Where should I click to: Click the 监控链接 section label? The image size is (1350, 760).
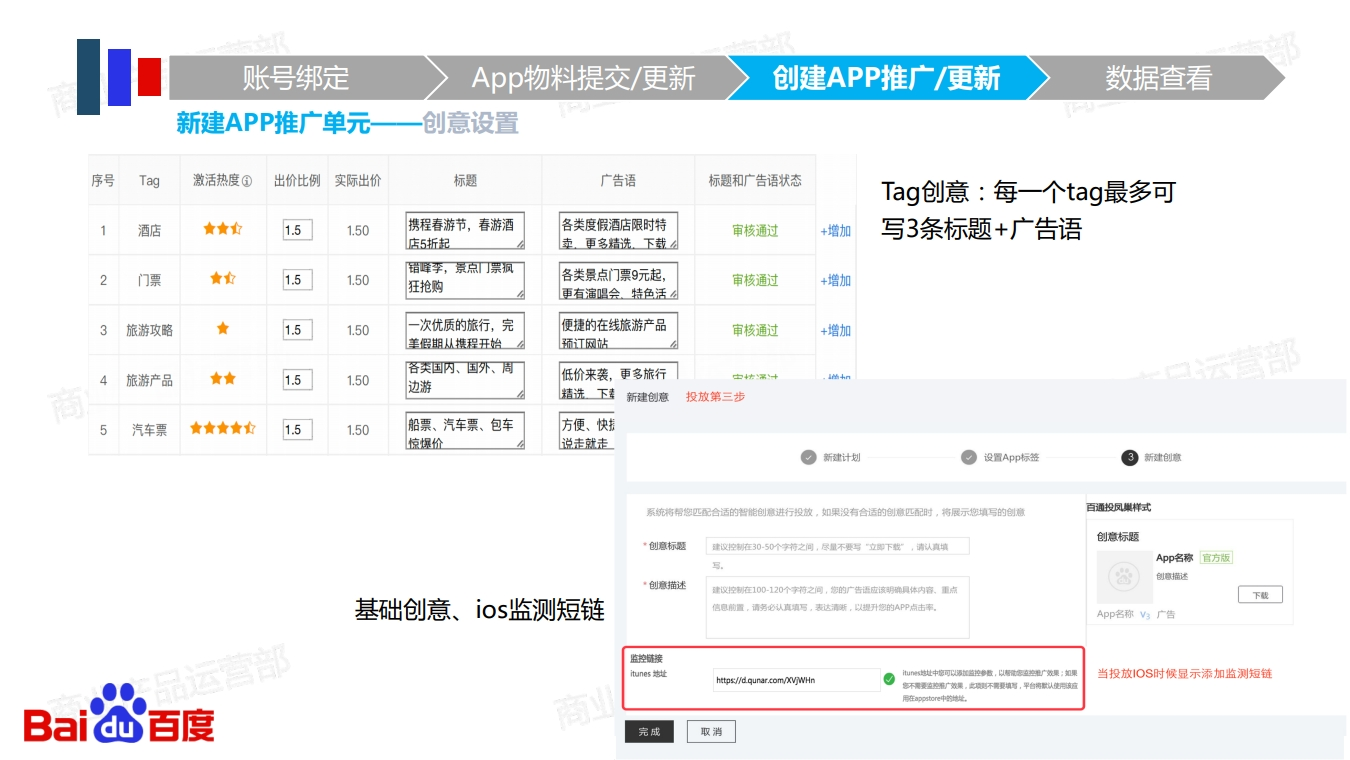(x=646, y=658)
